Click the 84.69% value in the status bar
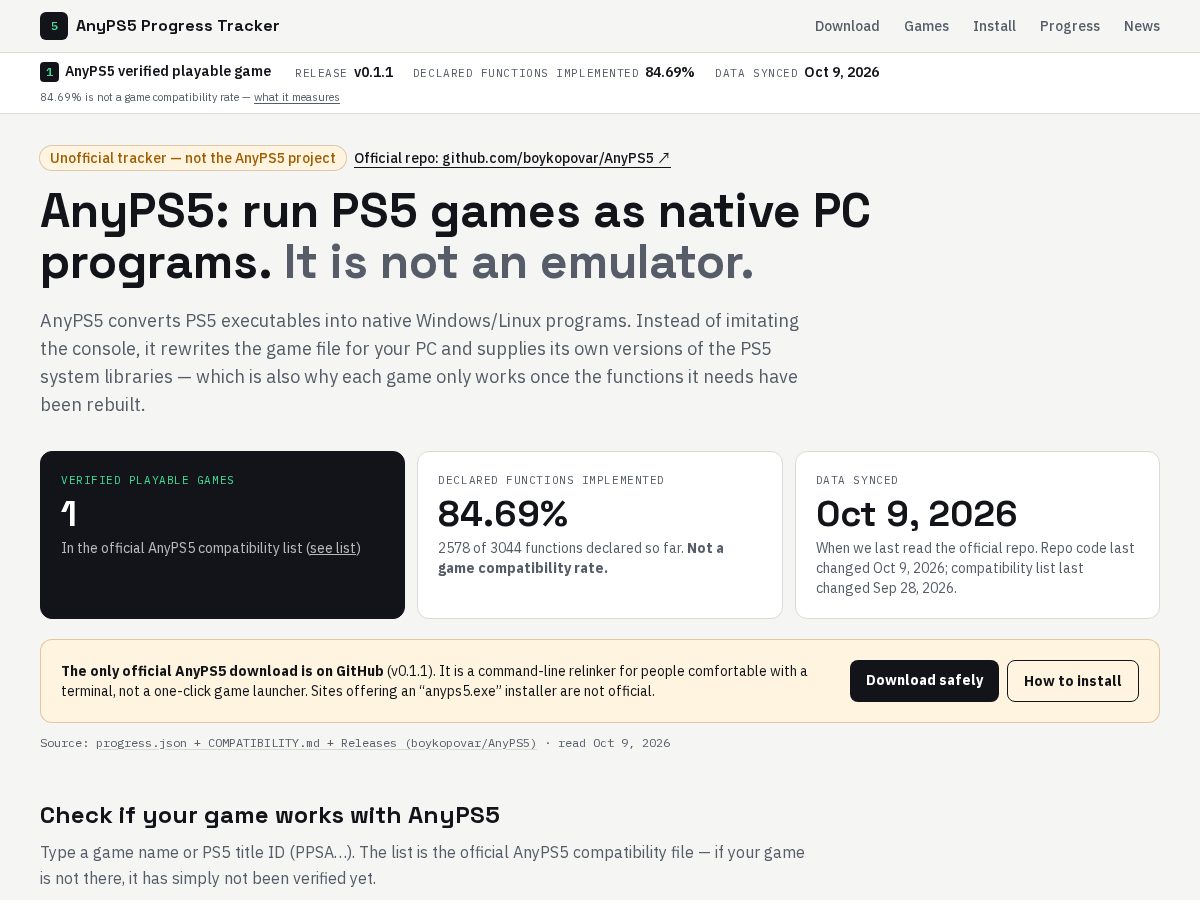 pos(670,72)
